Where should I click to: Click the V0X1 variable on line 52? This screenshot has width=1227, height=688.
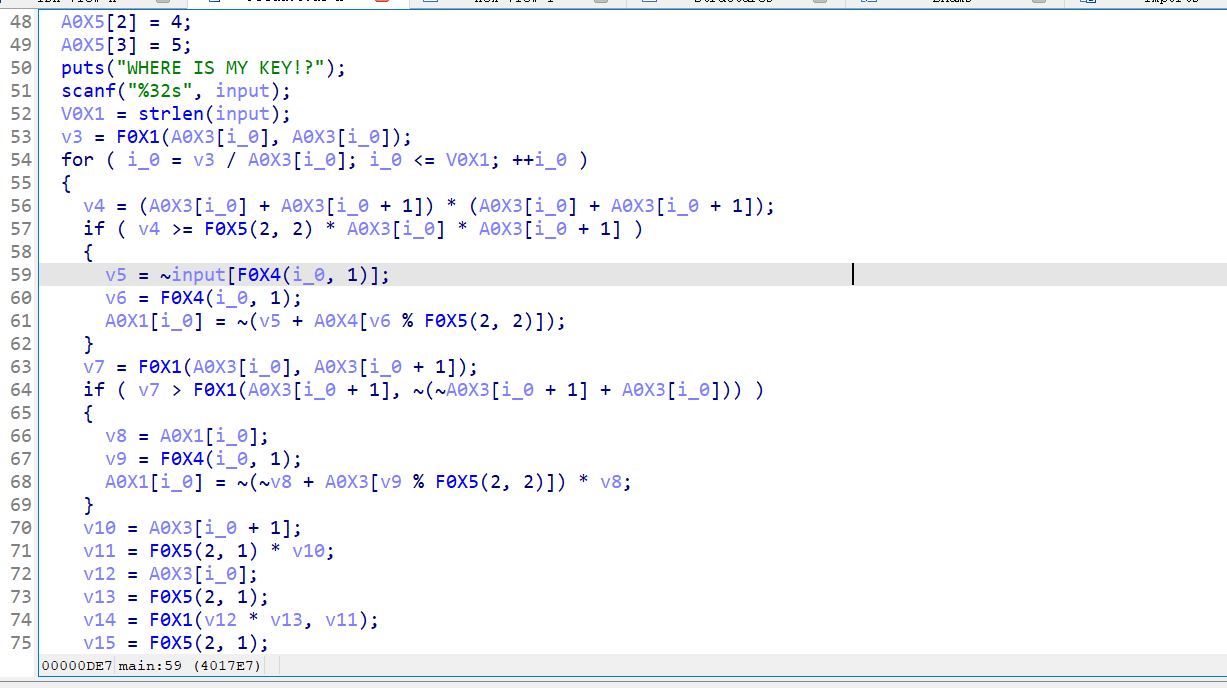(83, 114)
